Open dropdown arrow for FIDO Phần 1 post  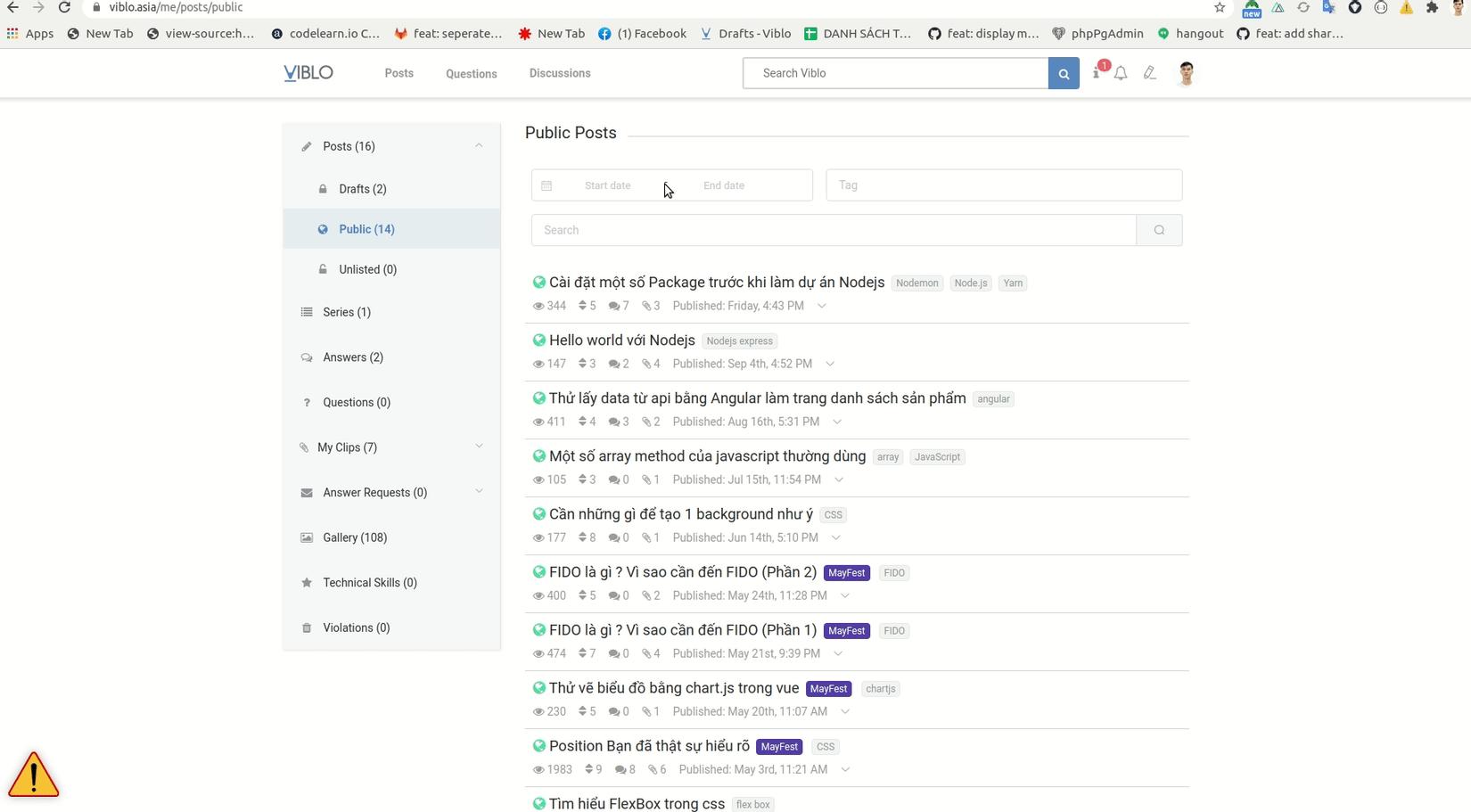pos(838,653)
